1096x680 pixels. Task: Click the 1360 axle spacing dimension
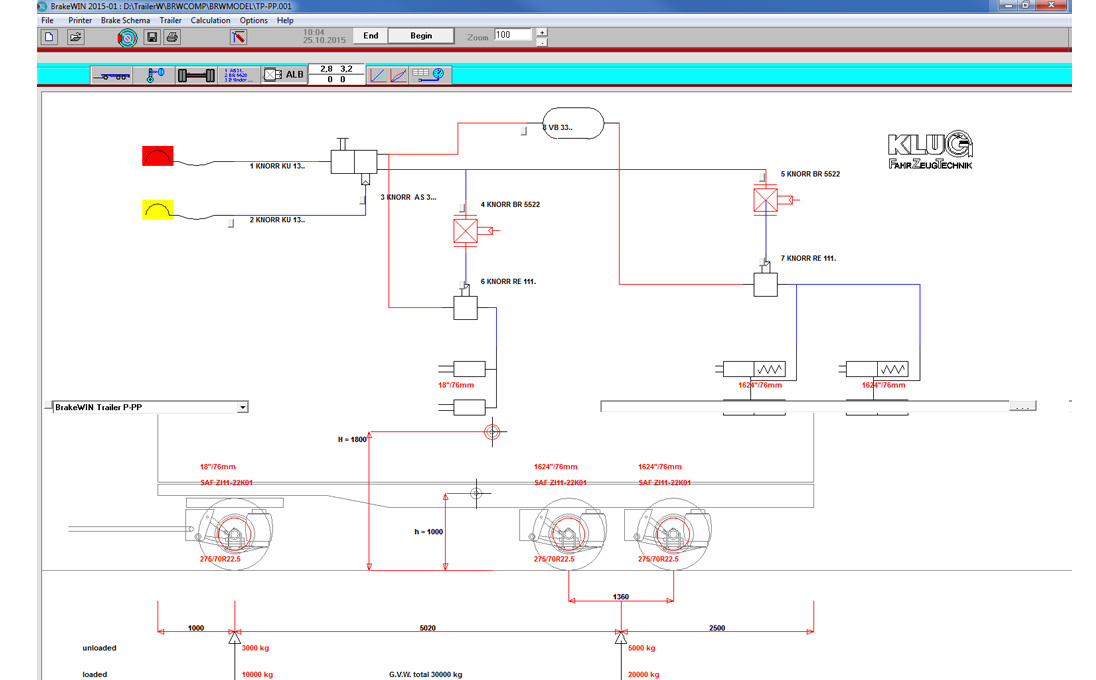pos(621,597)
